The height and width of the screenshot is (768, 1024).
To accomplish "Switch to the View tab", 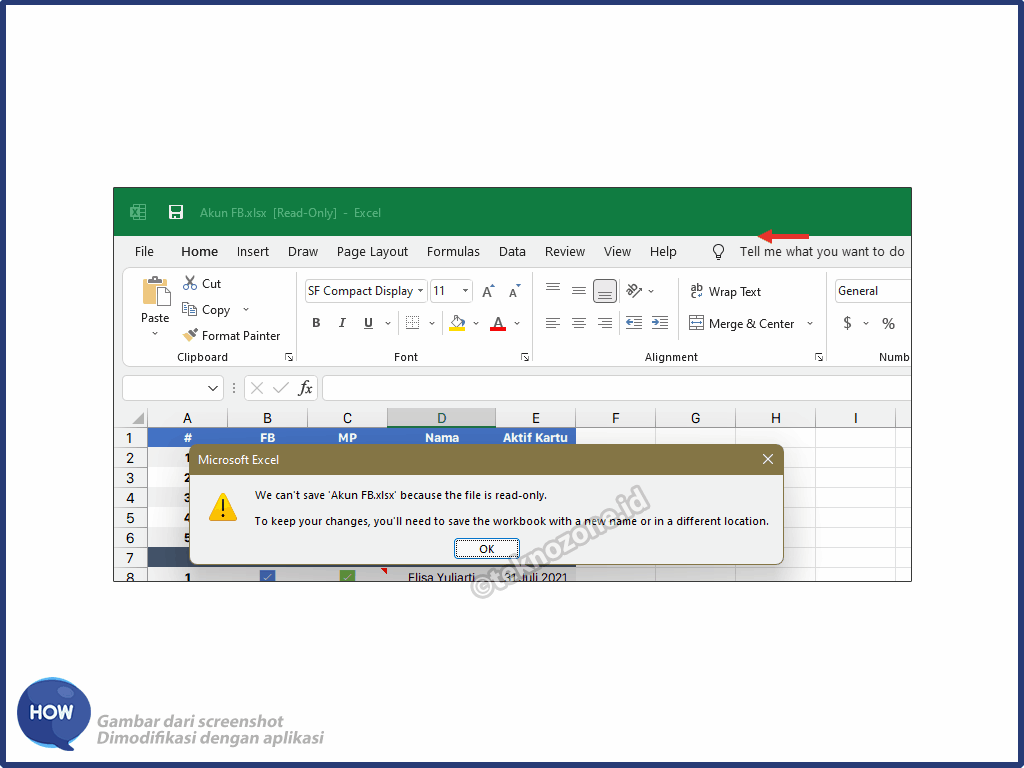I will [x=617, y=251].
